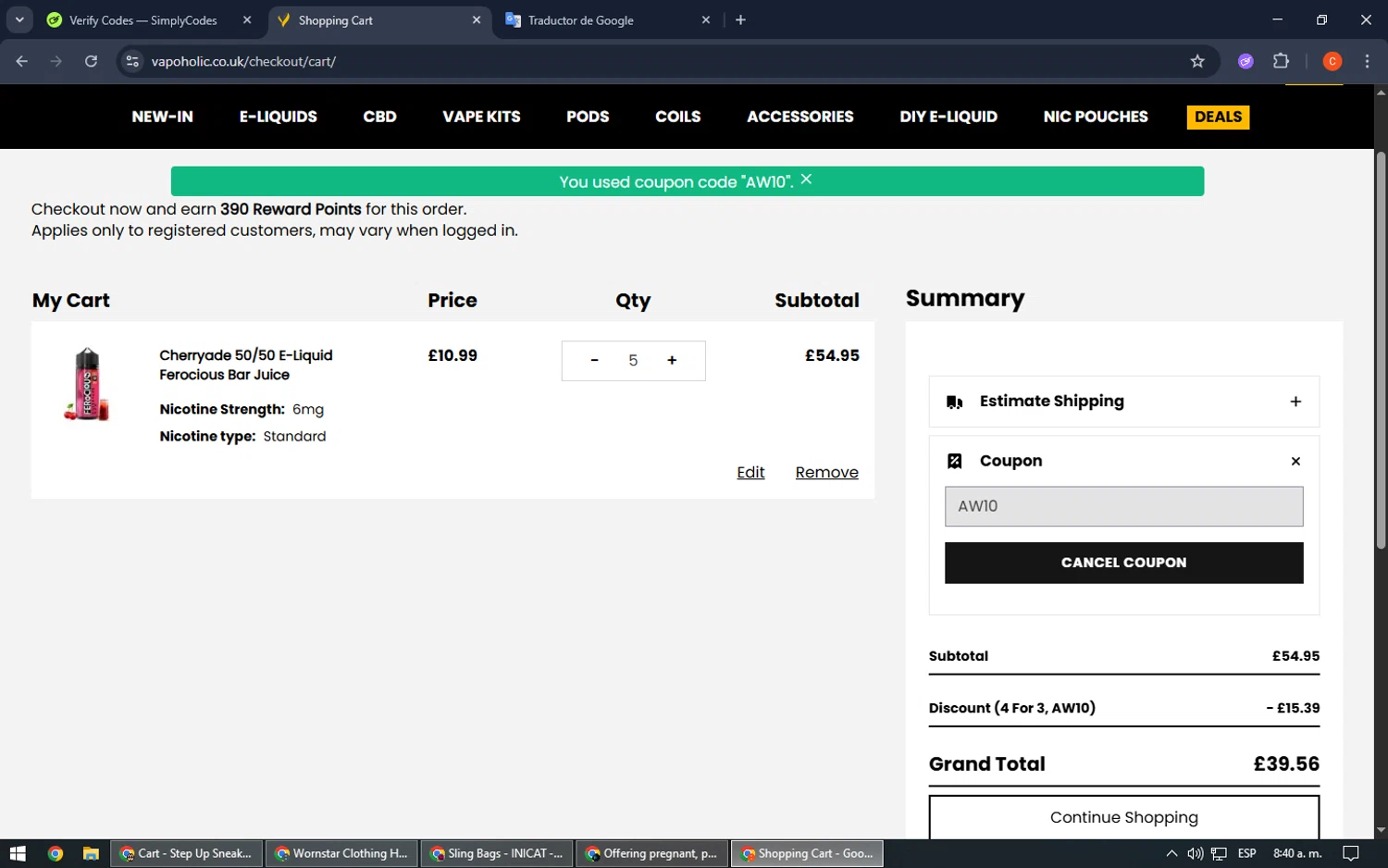Image resolution: width=1388 pixels, height=868 pixels.
Task: Expand the Estimate Shipping section
Action: pyautogui.click(x=1295, y=402)
